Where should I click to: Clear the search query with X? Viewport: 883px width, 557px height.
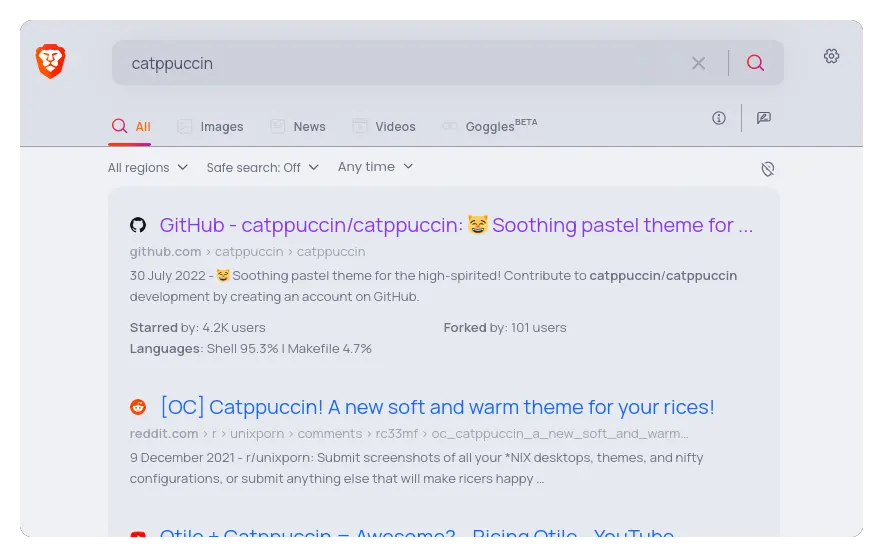coord(698,63)
